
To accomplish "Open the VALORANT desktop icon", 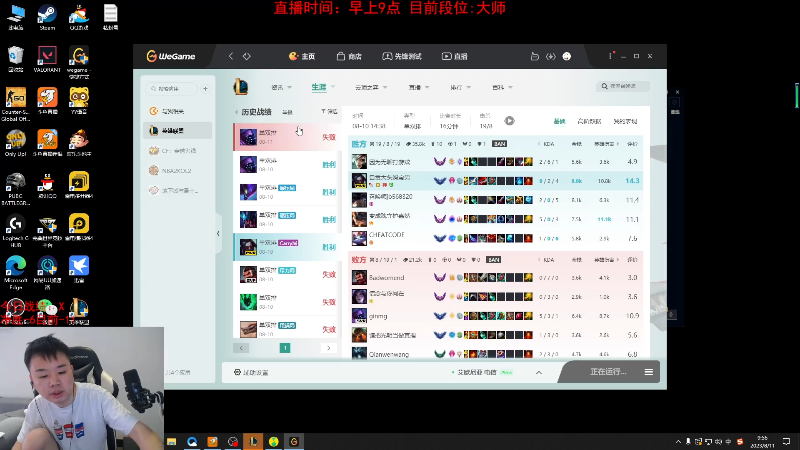I will (x=47, y=59).
